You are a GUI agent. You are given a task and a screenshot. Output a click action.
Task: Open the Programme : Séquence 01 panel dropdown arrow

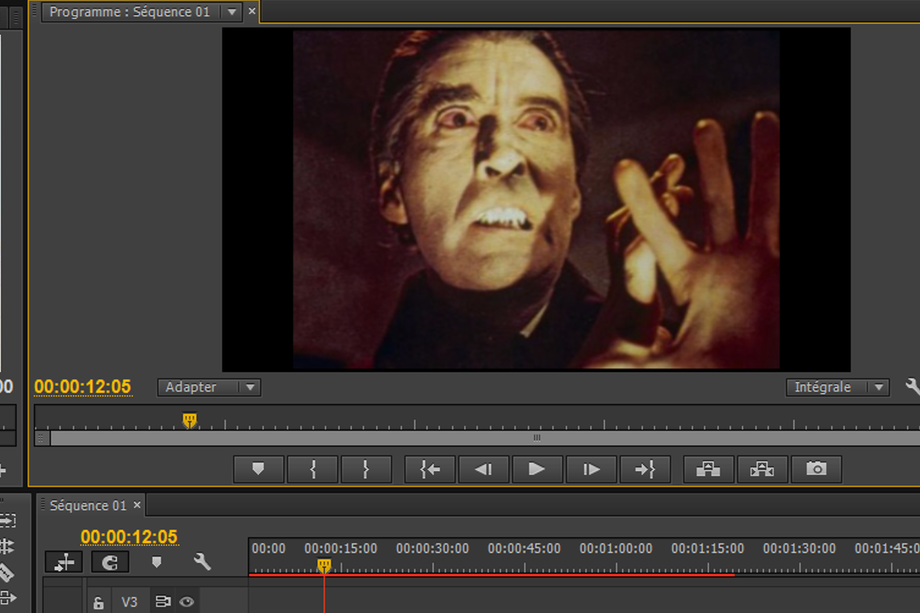[x=232, y=12]
